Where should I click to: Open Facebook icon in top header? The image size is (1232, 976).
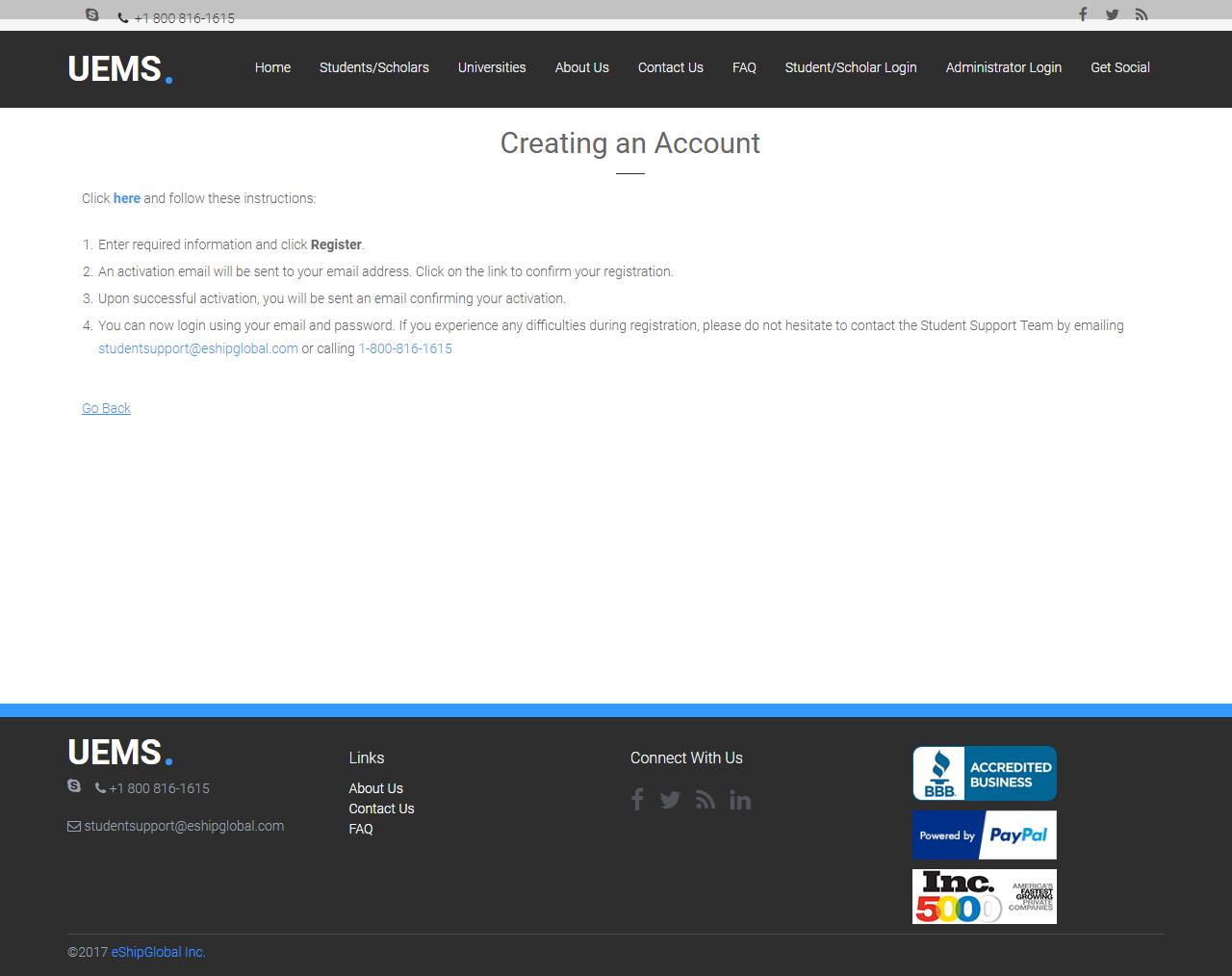tap(1083, 14)
